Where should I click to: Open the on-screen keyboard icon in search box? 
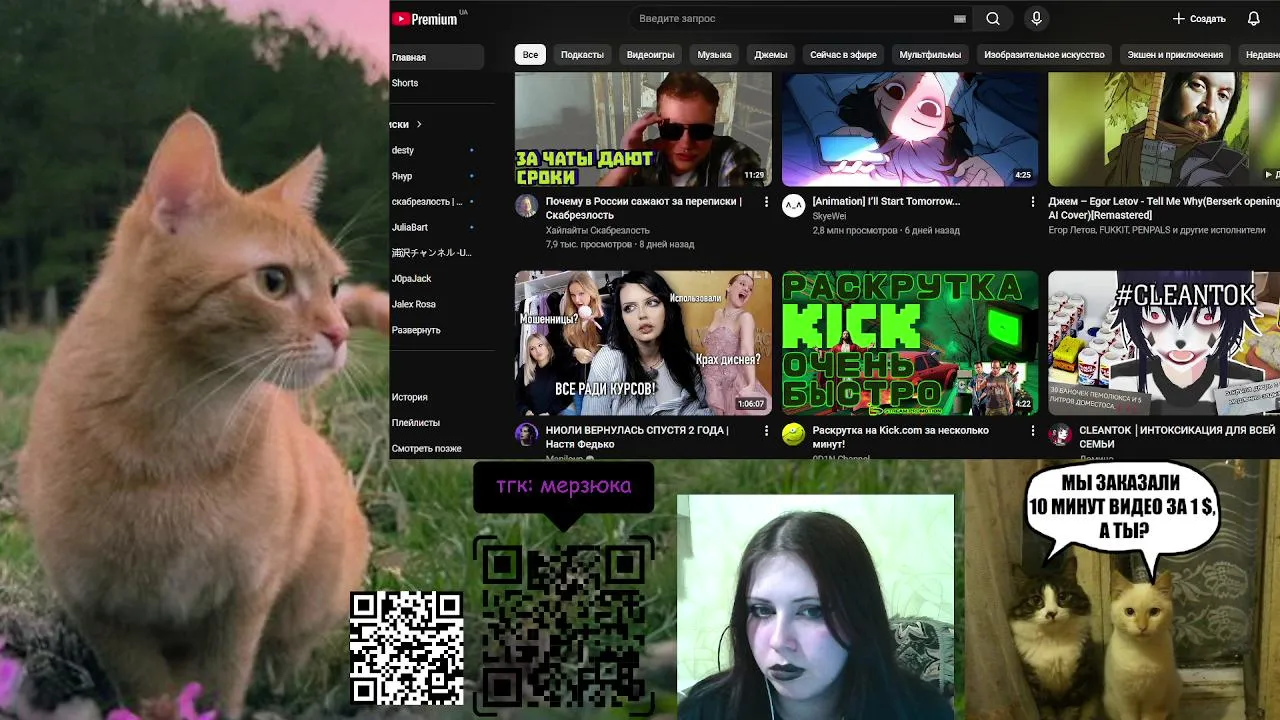tap(960, 18)
